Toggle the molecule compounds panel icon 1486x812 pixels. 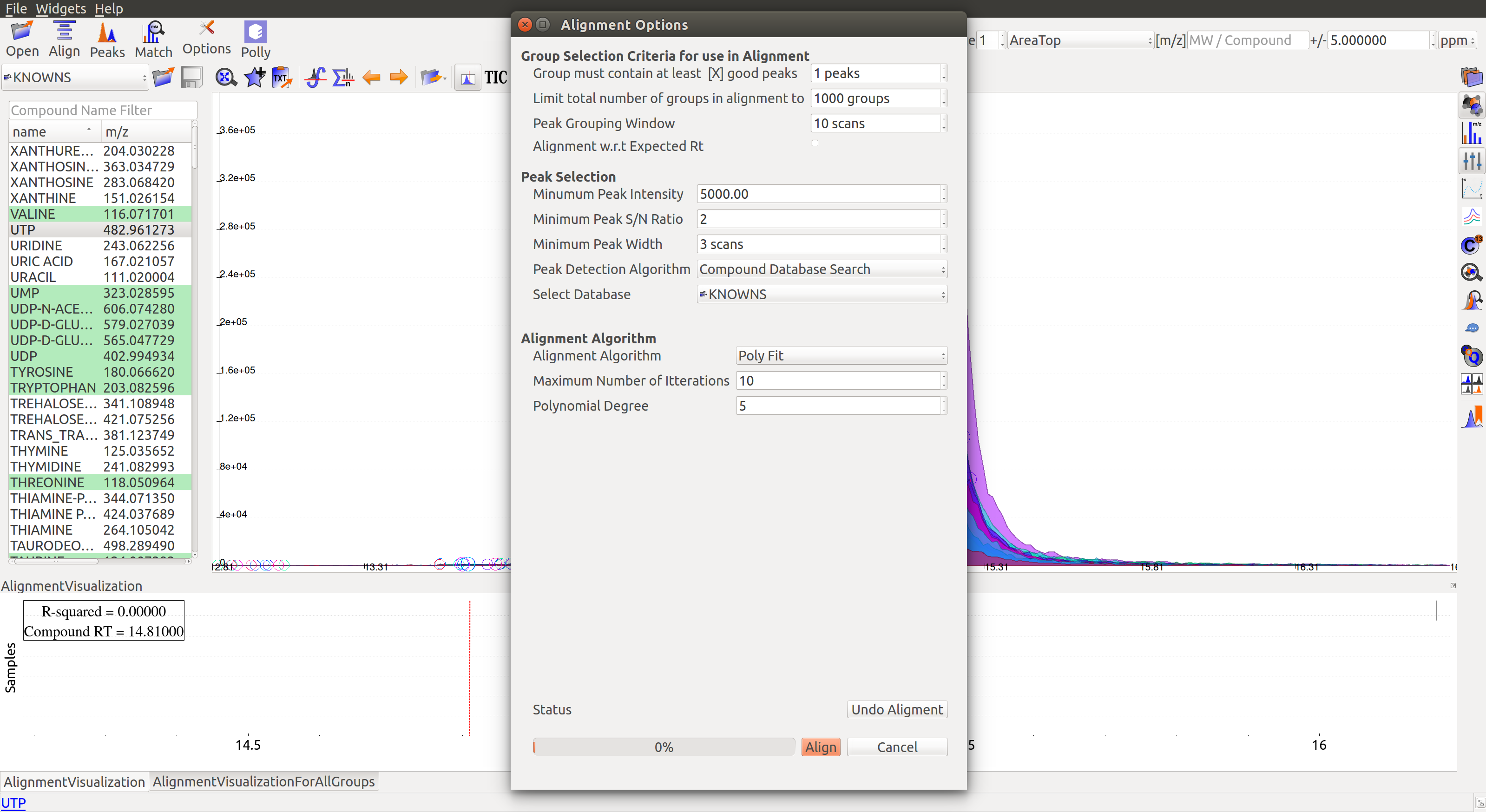(1472, 105)
